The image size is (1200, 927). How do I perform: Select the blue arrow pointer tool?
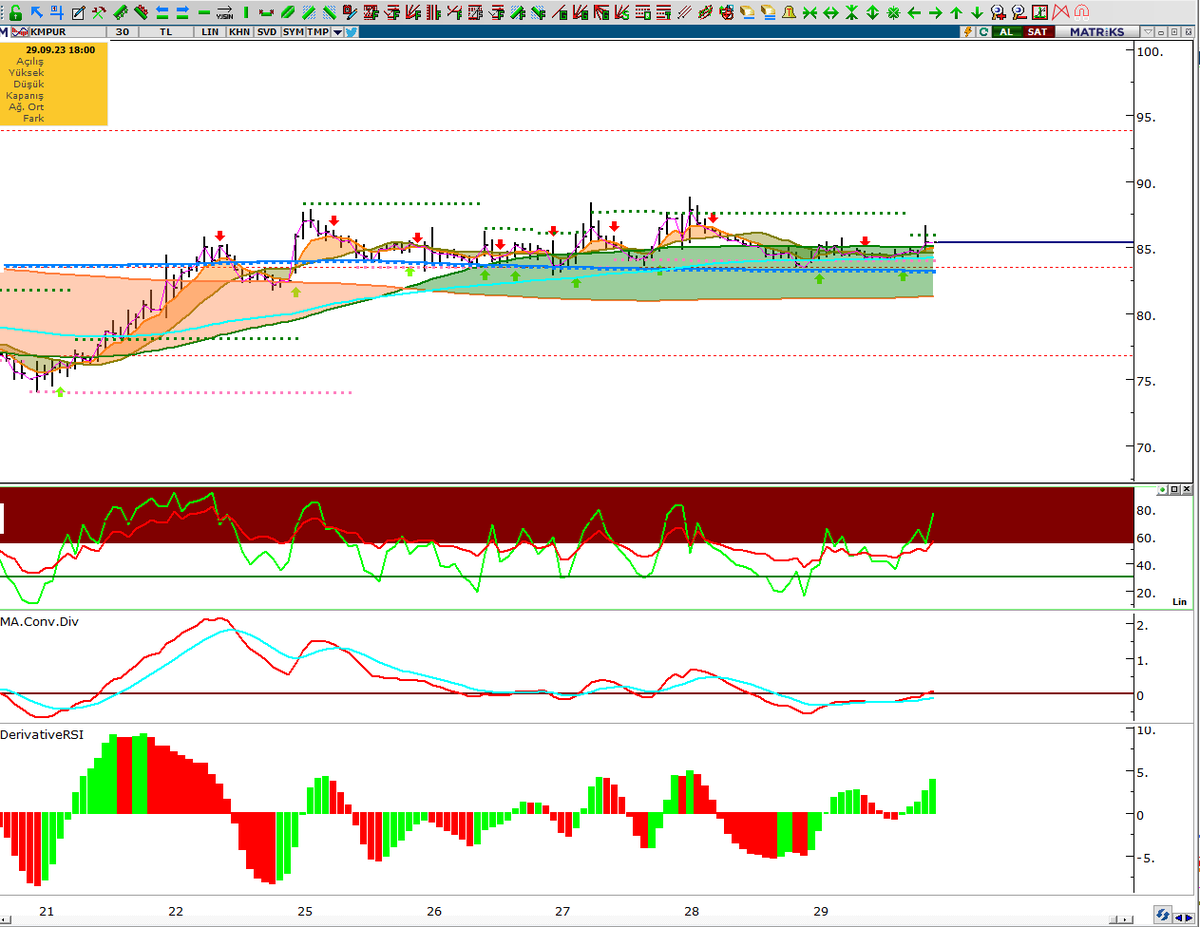click(37, 13)
